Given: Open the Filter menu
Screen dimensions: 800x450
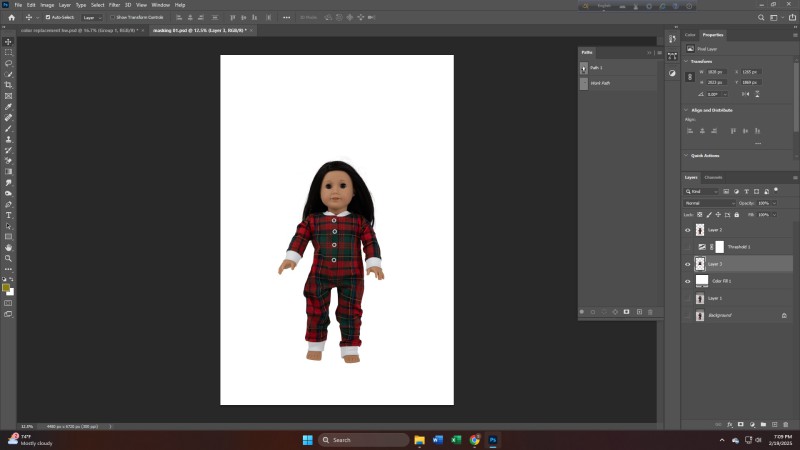Looking at the screenshot, I should pos(114,5).
